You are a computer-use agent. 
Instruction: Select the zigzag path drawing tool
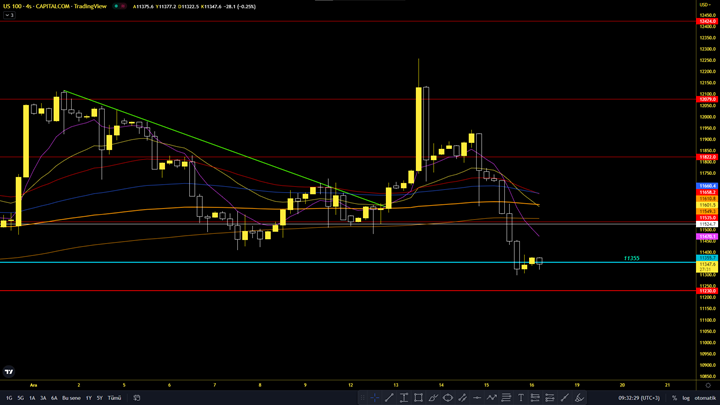click(x=491, y=398)
